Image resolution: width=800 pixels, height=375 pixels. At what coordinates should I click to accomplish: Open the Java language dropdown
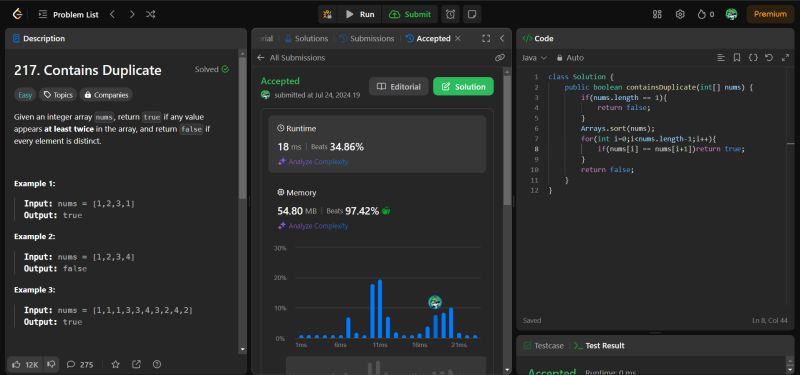[534, 58]
